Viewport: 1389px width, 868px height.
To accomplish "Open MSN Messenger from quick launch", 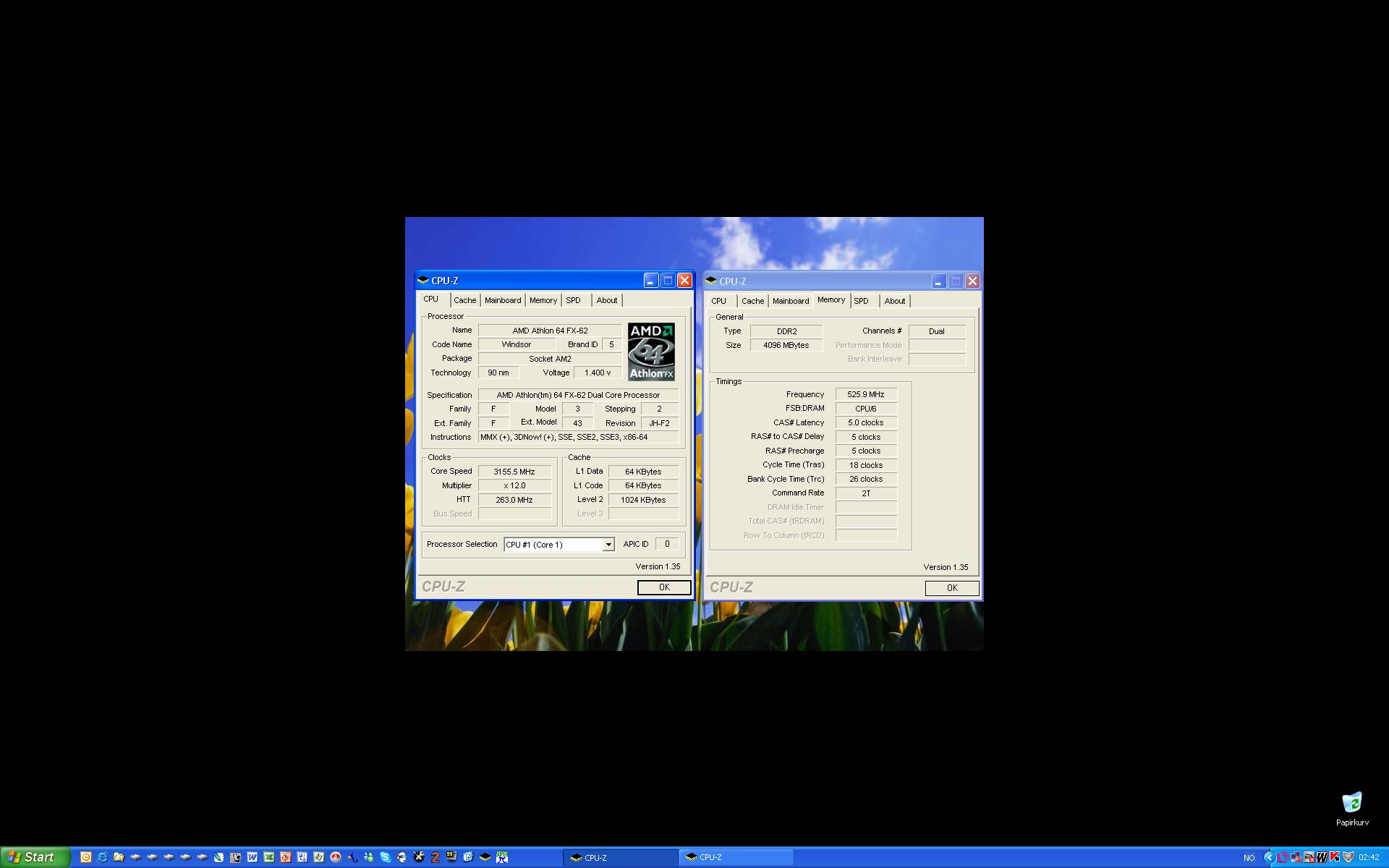I will pos(368,857).
